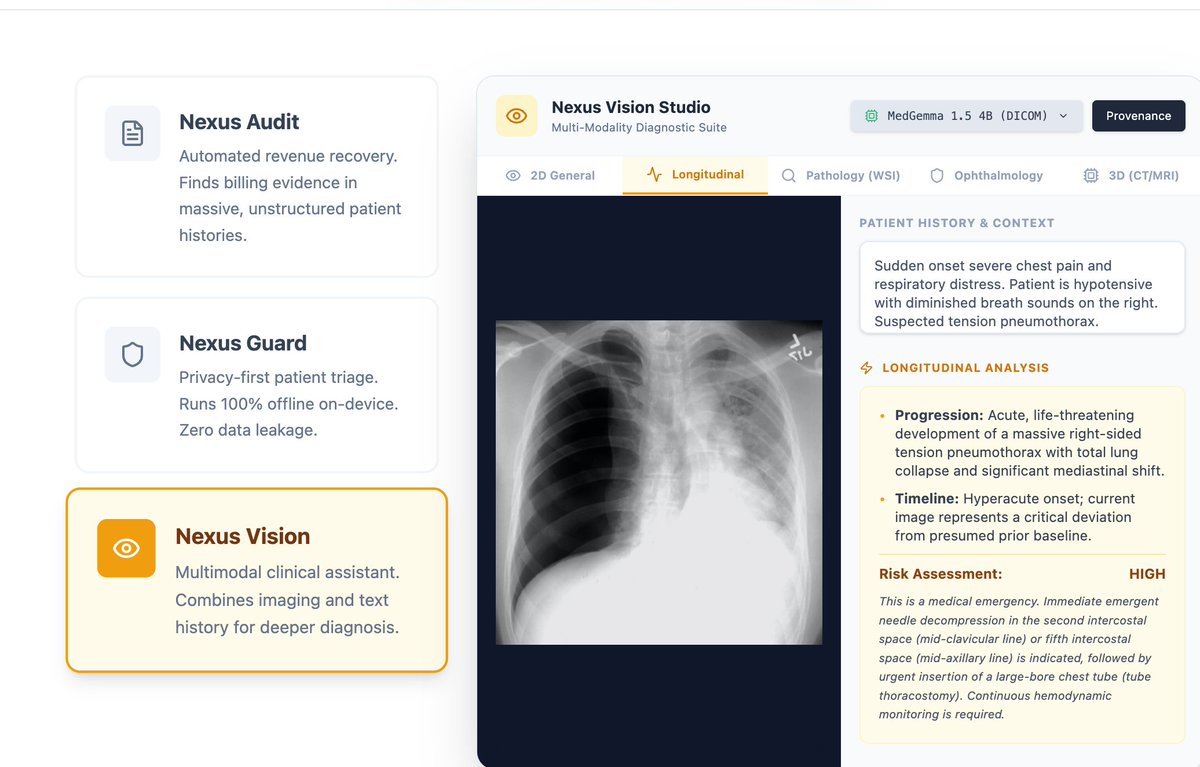Click the Nexus Vision Studio eye logo

coord(516,116)
